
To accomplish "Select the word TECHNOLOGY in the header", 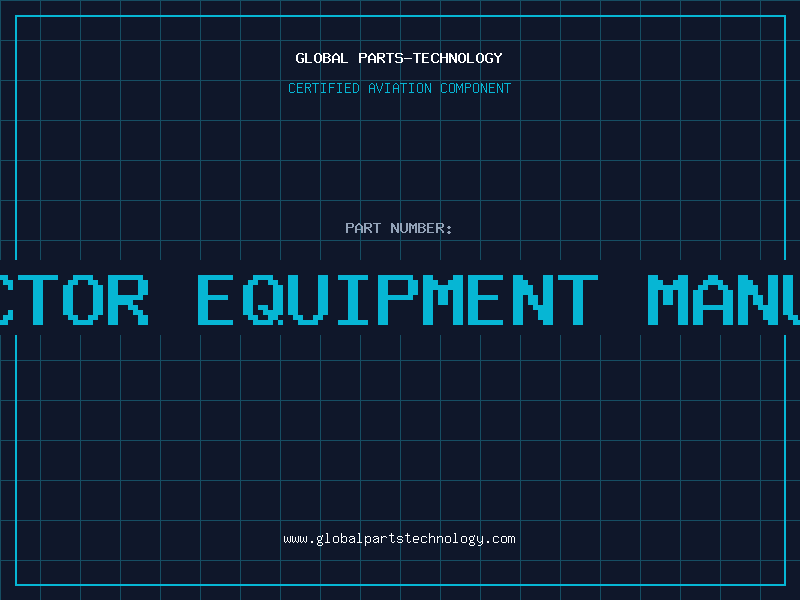I will [x=458, y=58].
